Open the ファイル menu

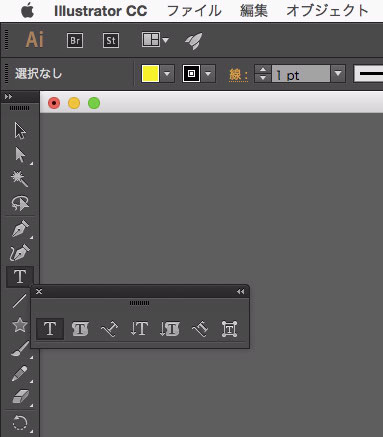coord(194,11)
